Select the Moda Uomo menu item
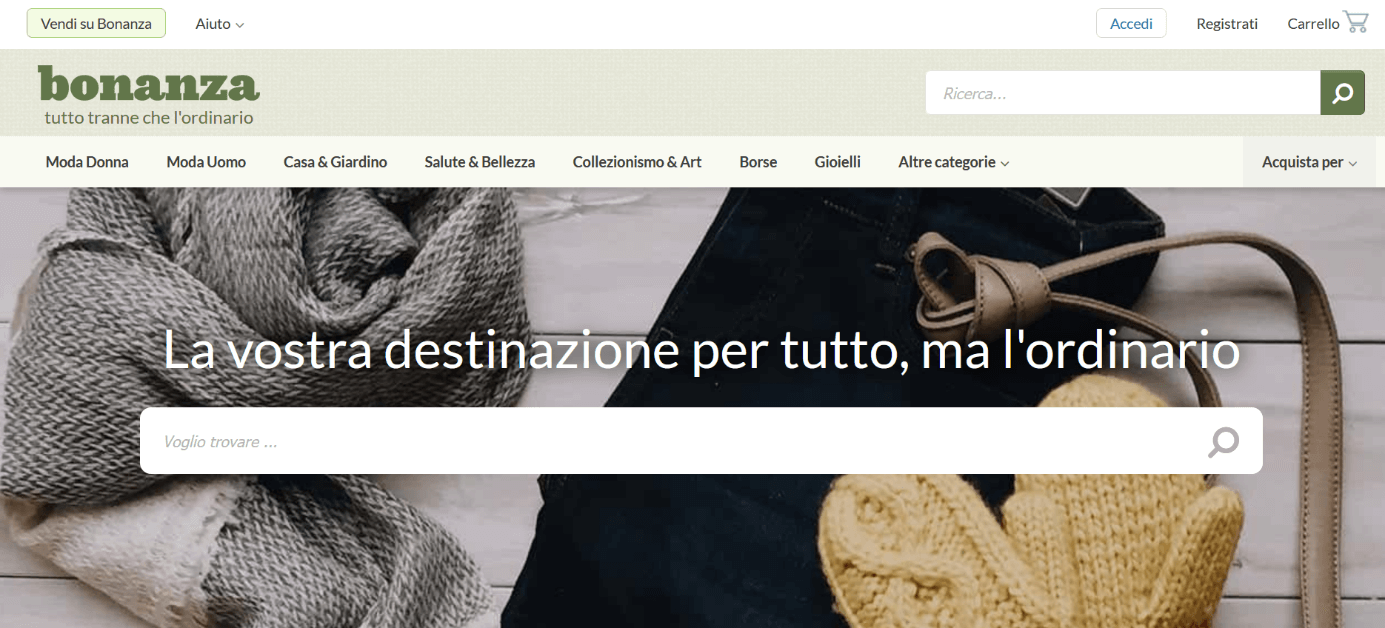 (206, 162)
